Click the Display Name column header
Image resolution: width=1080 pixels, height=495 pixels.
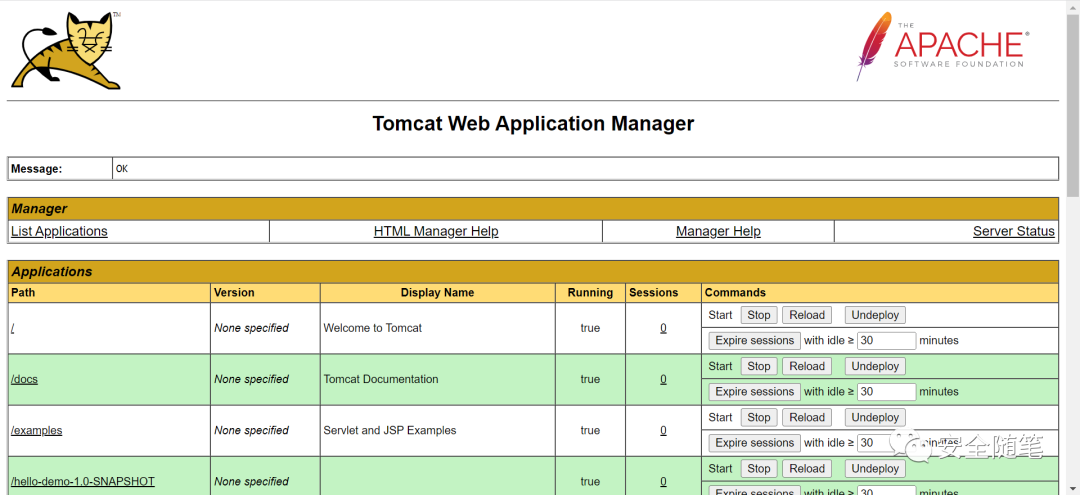coord(437,293)
